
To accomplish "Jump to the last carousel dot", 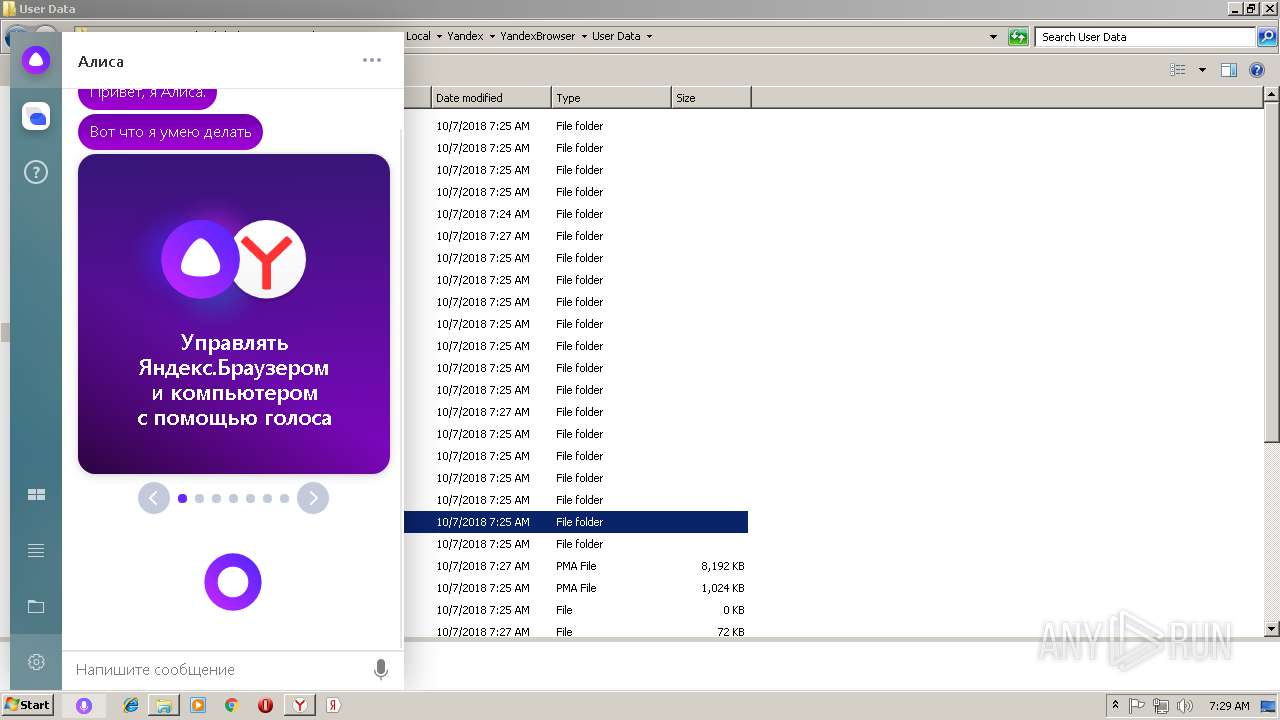I will pyautogui.click(x=284, y=498).
